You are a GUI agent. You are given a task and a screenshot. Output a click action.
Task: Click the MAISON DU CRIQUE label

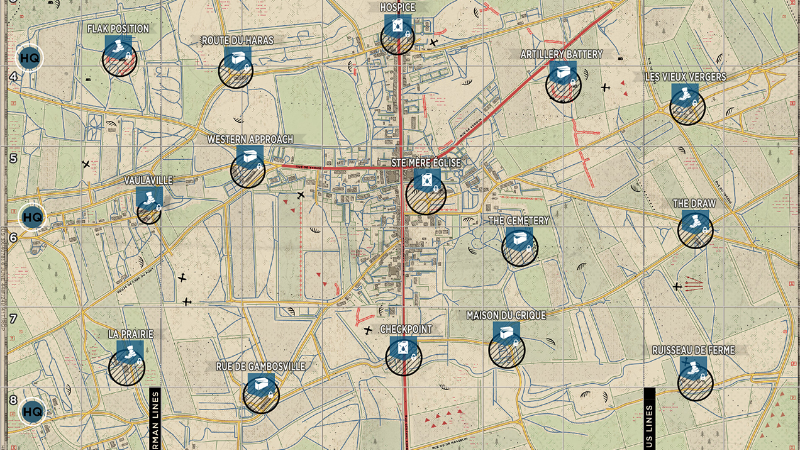point(506,316)
